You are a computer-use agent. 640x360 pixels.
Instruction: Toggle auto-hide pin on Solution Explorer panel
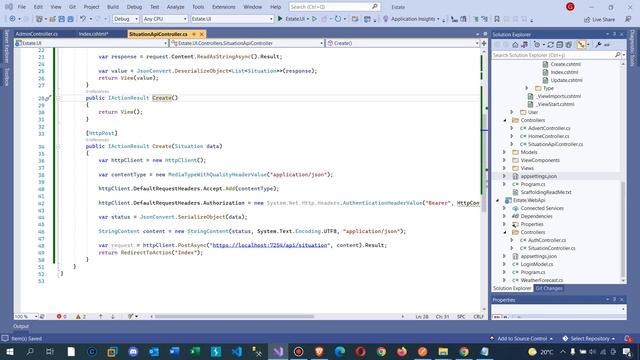click(614, 34)
